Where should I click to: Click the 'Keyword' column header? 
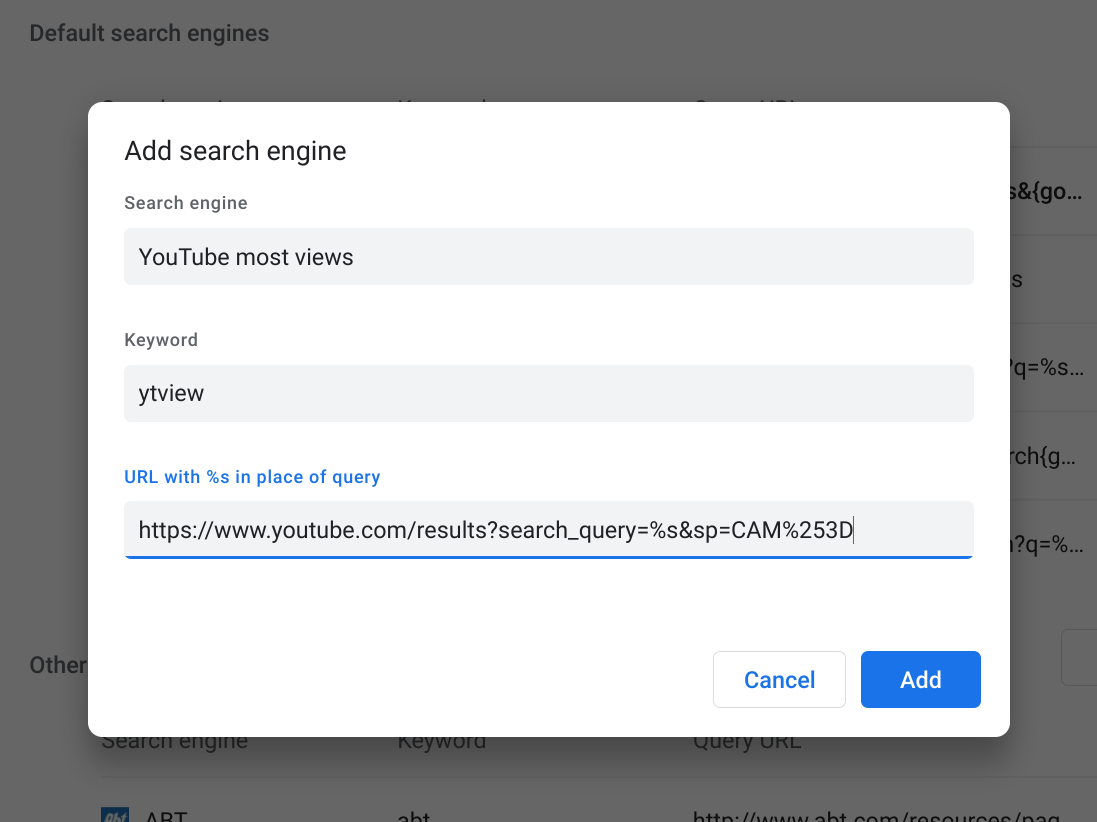pyautogui.click(x=441, y=740)
